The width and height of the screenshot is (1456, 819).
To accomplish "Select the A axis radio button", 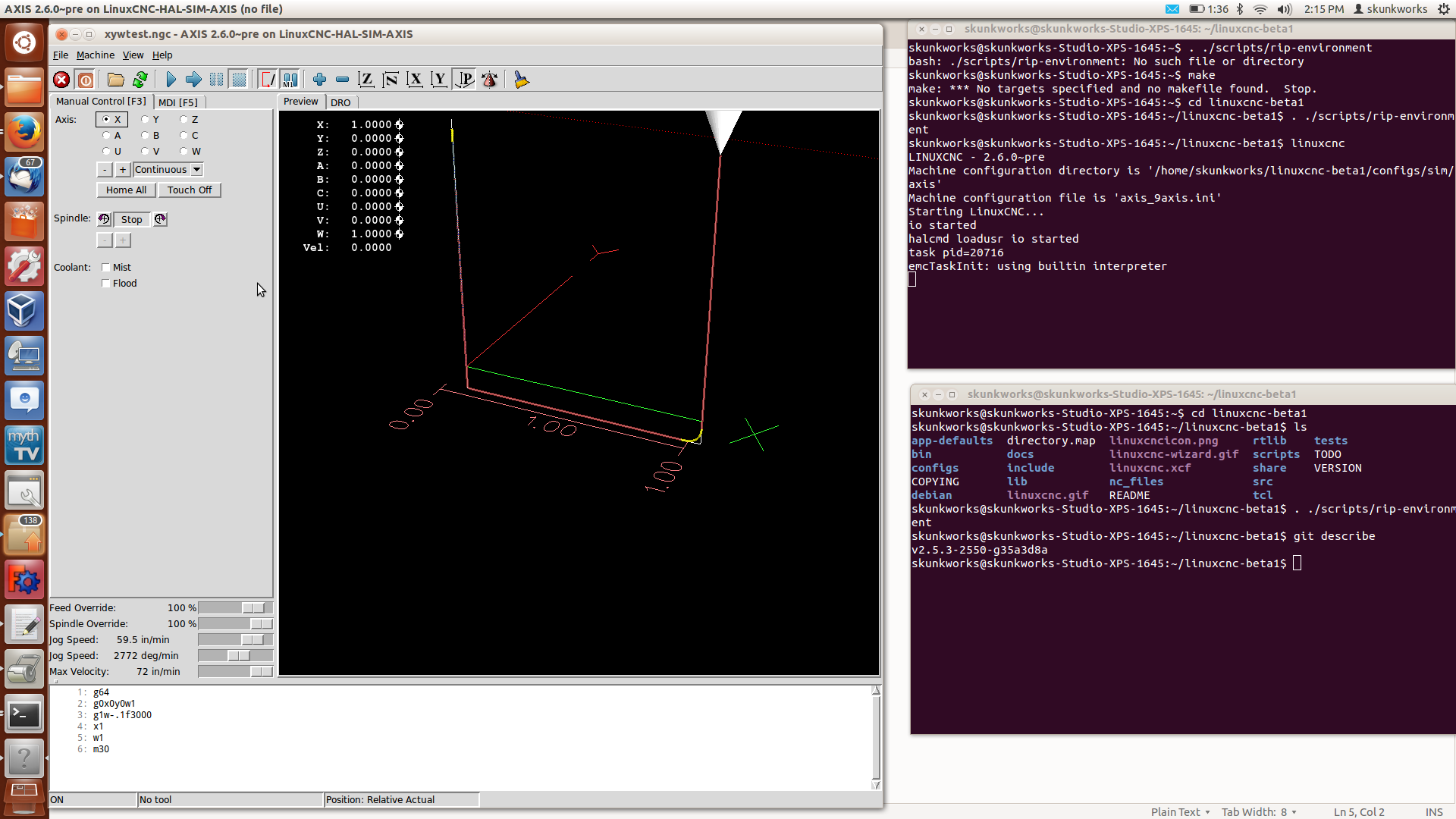I will tap(111, 135).
